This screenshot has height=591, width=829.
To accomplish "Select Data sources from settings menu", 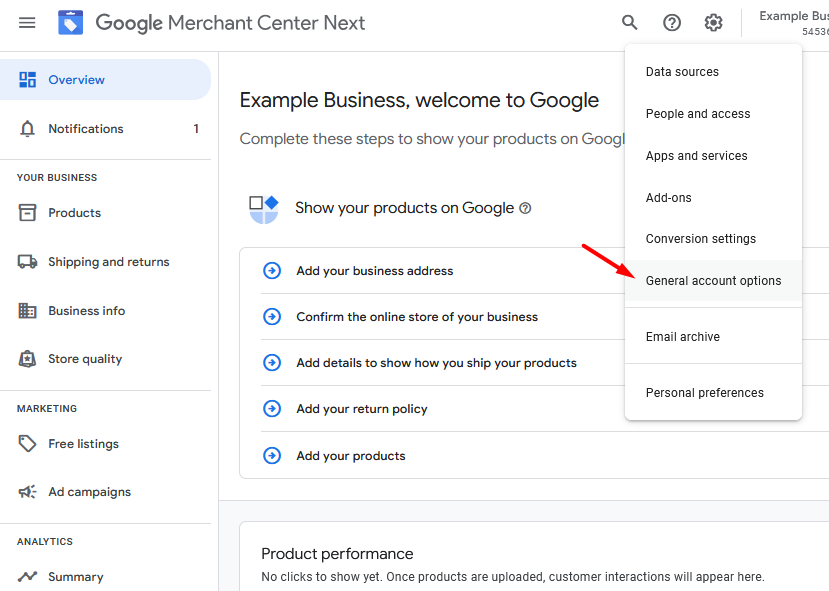I will tap(713, 72).
